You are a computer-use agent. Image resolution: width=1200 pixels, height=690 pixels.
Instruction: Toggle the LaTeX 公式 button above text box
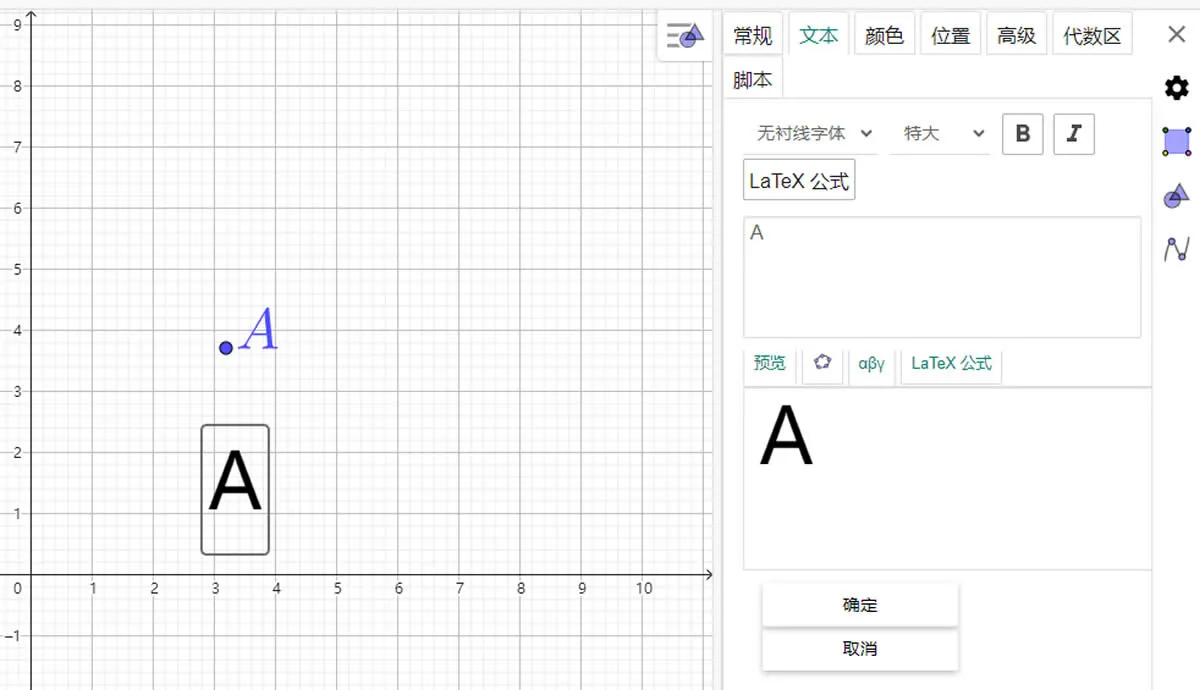tap(799, 181)
